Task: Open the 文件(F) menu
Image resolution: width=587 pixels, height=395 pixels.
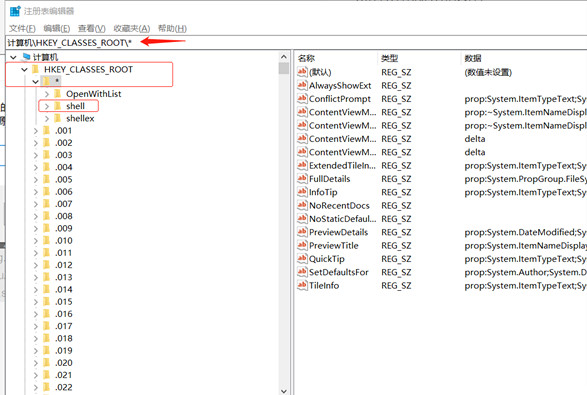Action: [x=22, y=28]
